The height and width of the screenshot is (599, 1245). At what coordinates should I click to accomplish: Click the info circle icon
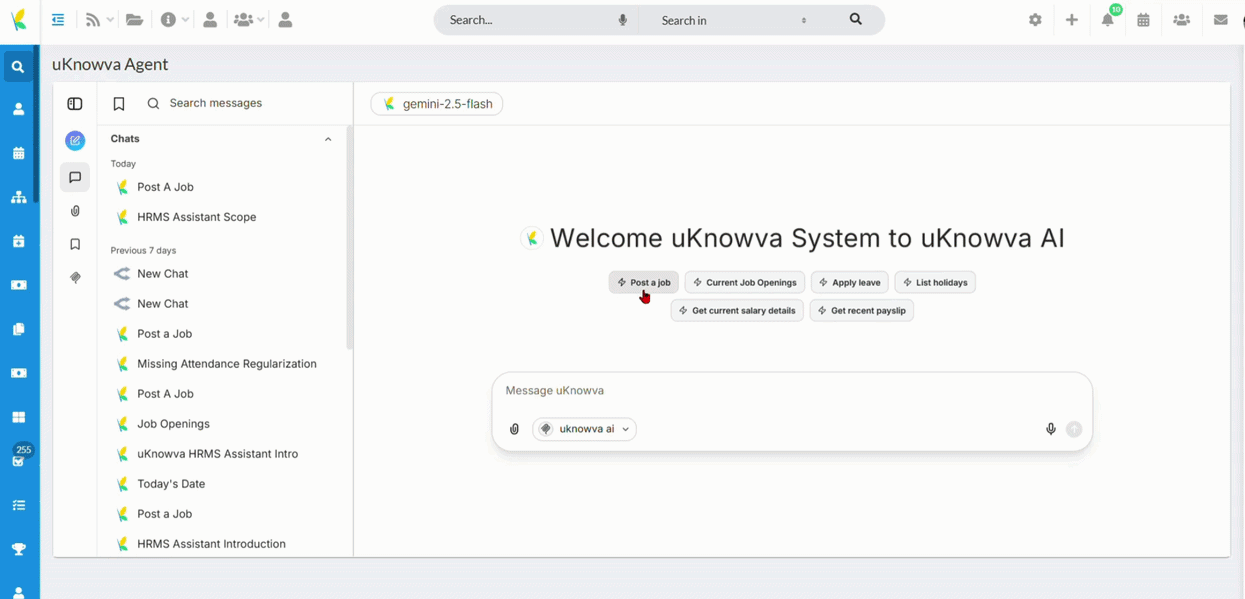pyautogui.click(x=168, y=20)
